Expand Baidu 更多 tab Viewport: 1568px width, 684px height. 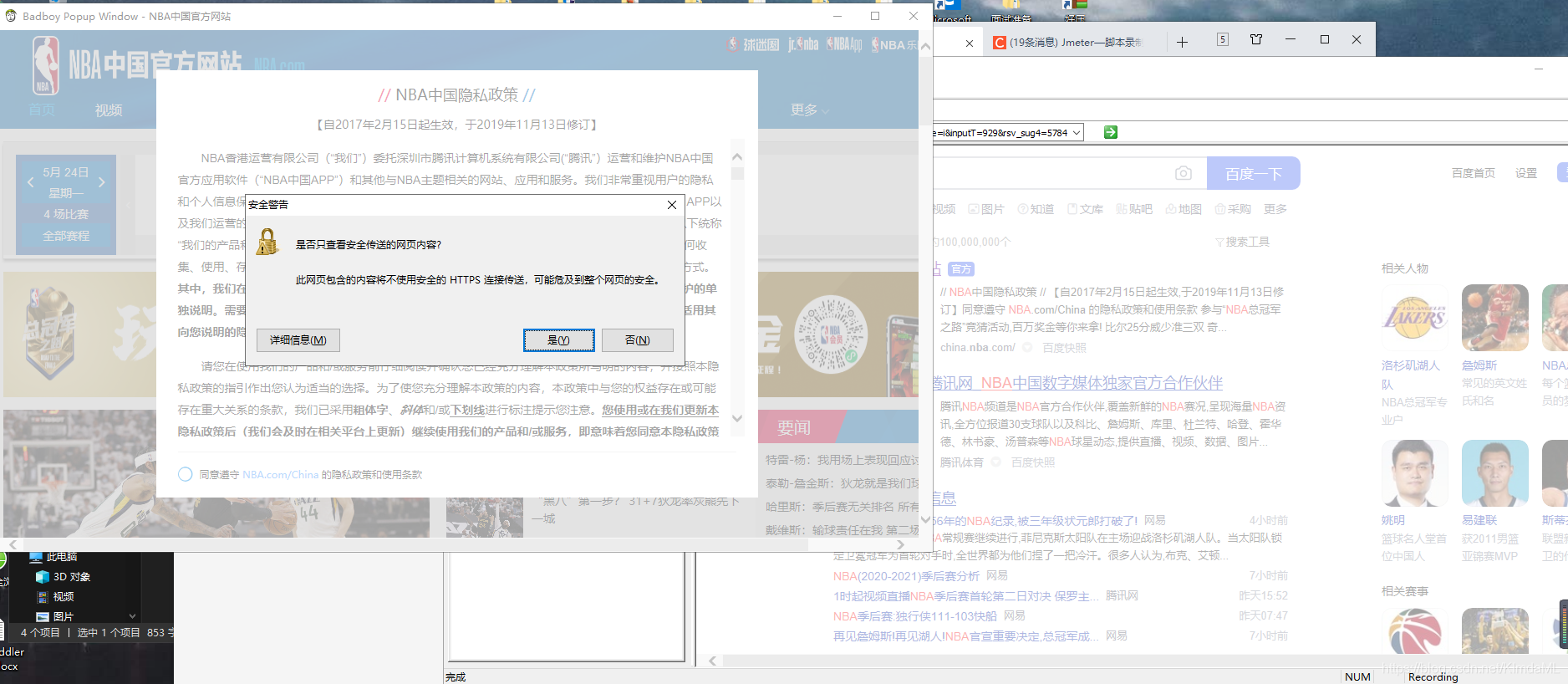pyautogui.click(x=1275, y=209)
